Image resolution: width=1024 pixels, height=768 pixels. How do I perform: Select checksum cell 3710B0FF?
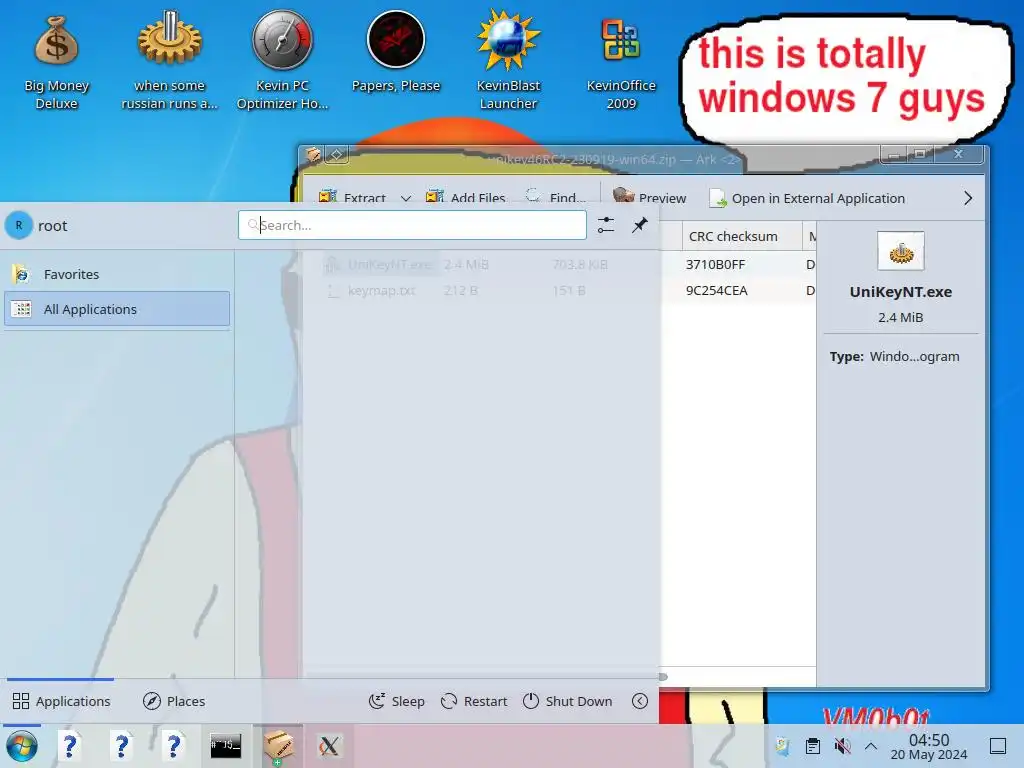(715, 264)
